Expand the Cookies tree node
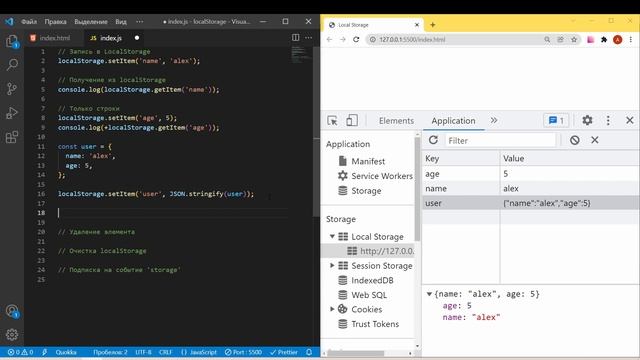Image resolution: width=640 pixels, height=360 pixels. (x=332, y=309)
